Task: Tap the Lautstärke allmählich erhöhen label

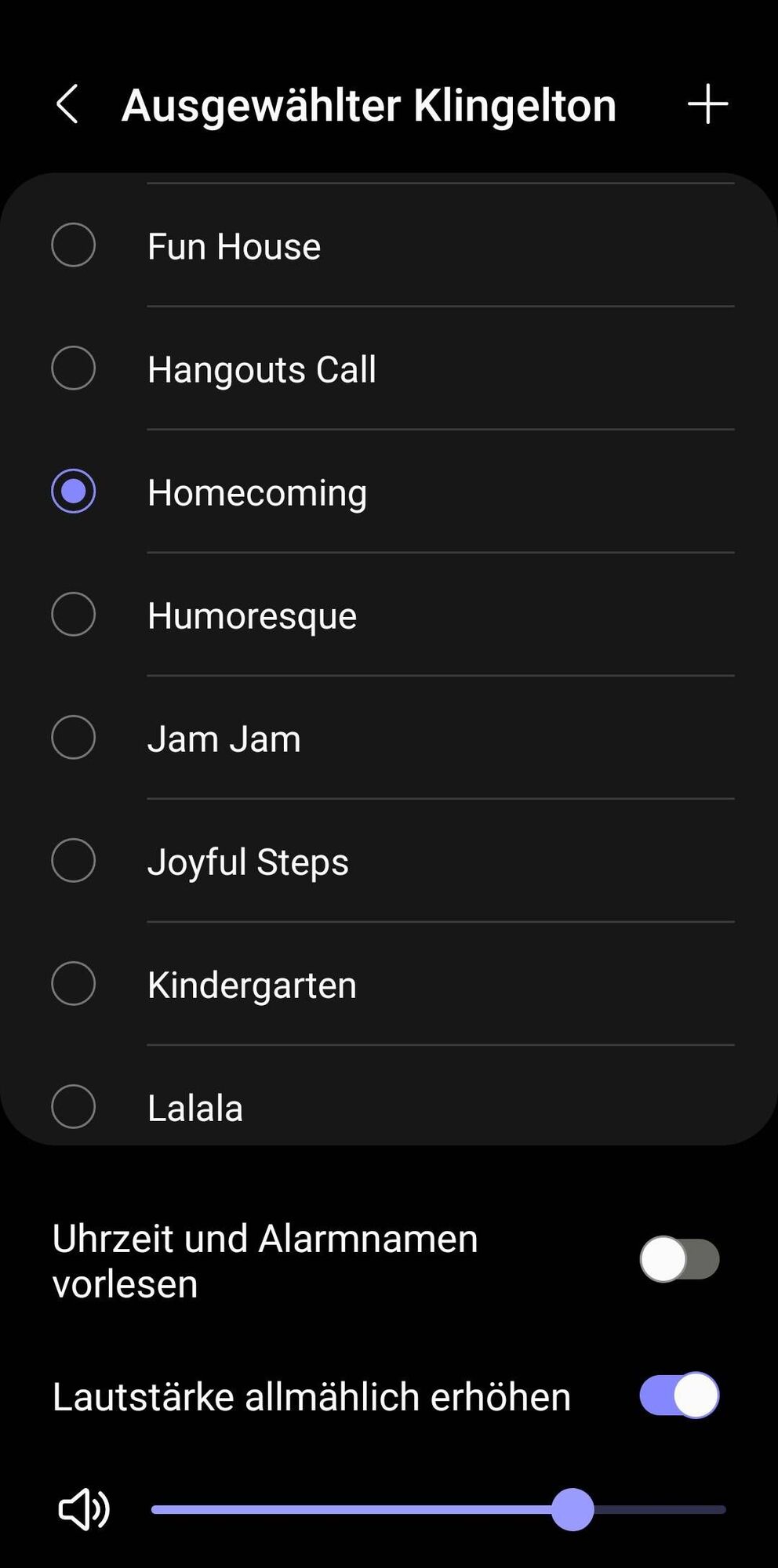Action: coord(311,1397)
